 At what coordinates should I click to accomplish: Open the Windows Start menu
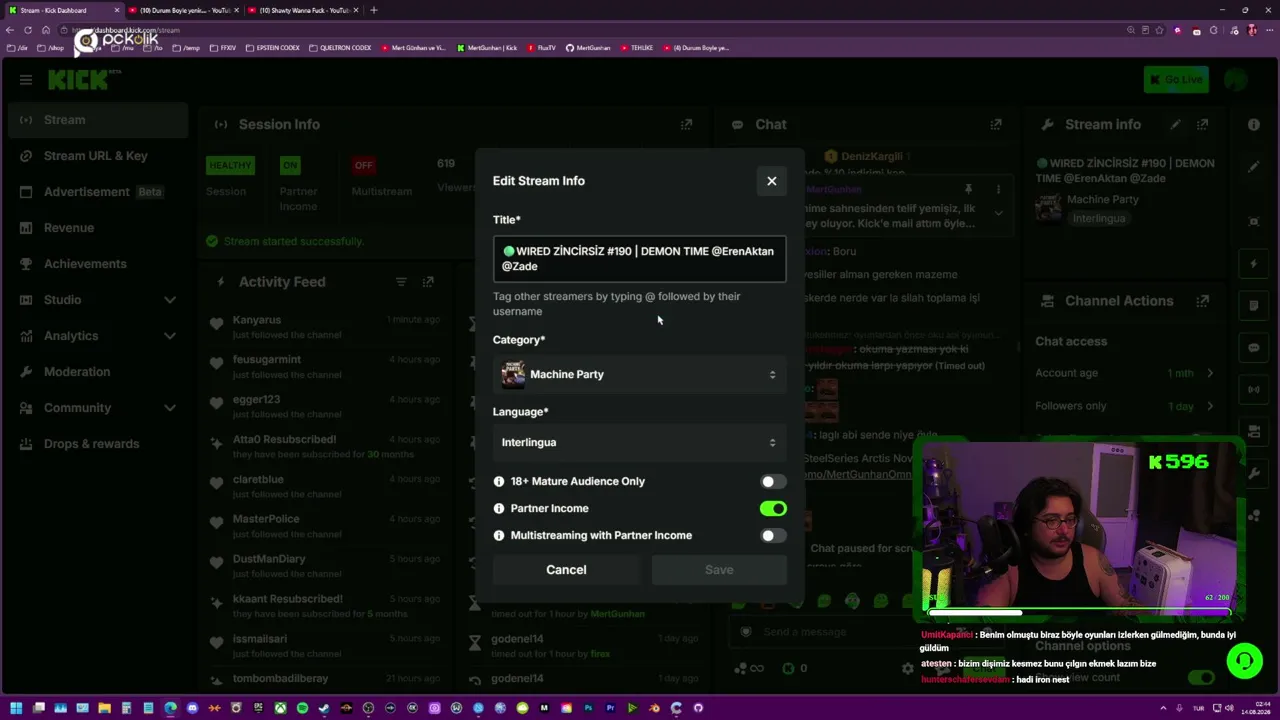(16, 708)
